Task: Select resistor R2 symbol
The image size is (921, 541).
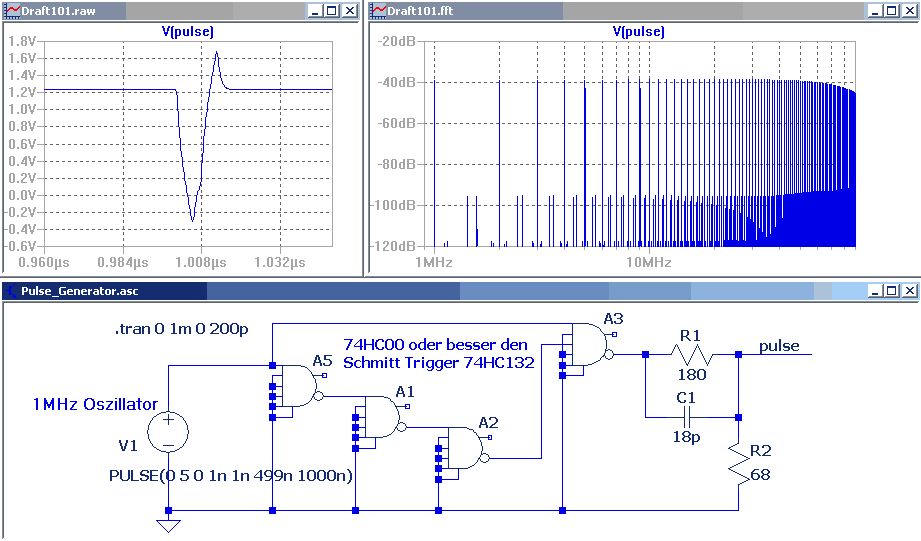Action: [x=739, y=463]
